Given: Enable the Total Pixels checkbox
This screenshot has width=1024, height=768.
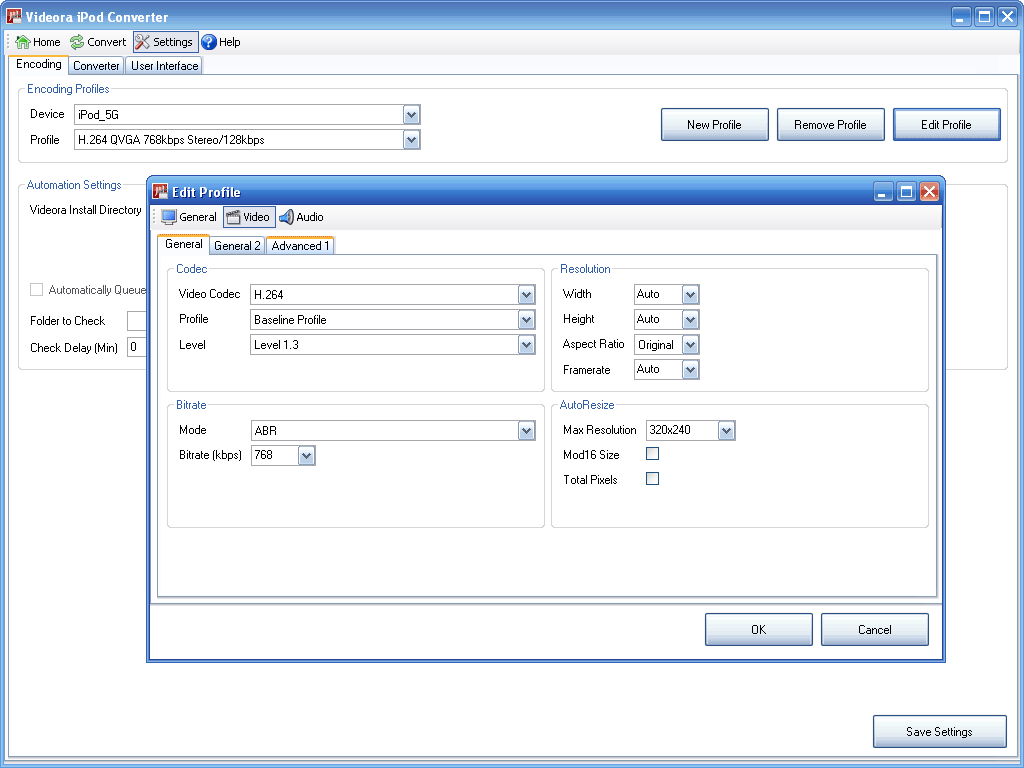Looking at the screenshot, I should pos(652,479).
